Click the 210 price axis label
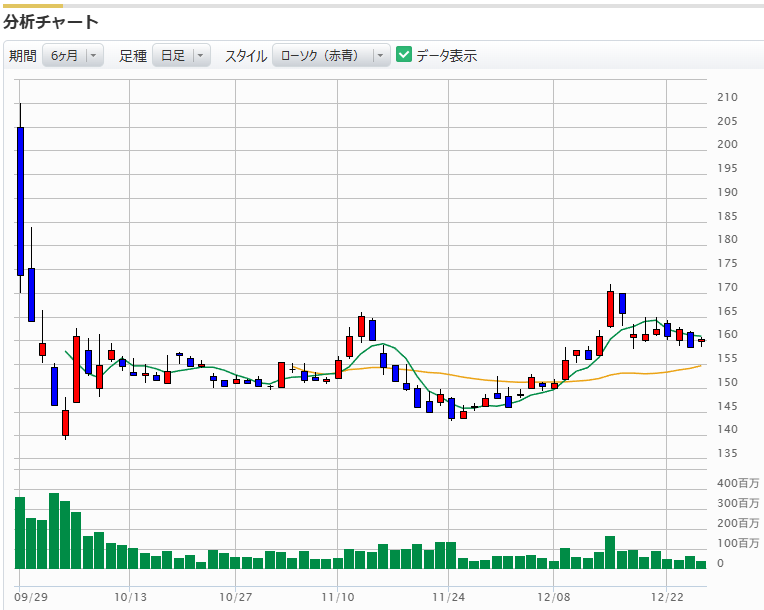The height and width of the screenshot is (610, 764). point(728,97)
